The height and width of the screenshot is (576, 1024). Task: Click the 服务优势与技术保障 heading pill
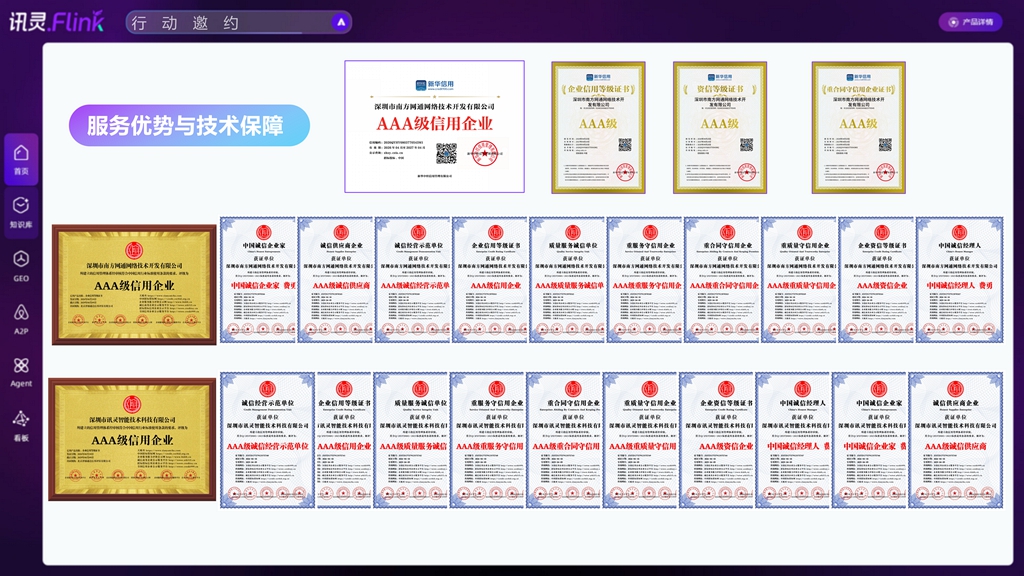tap(189, 125)
